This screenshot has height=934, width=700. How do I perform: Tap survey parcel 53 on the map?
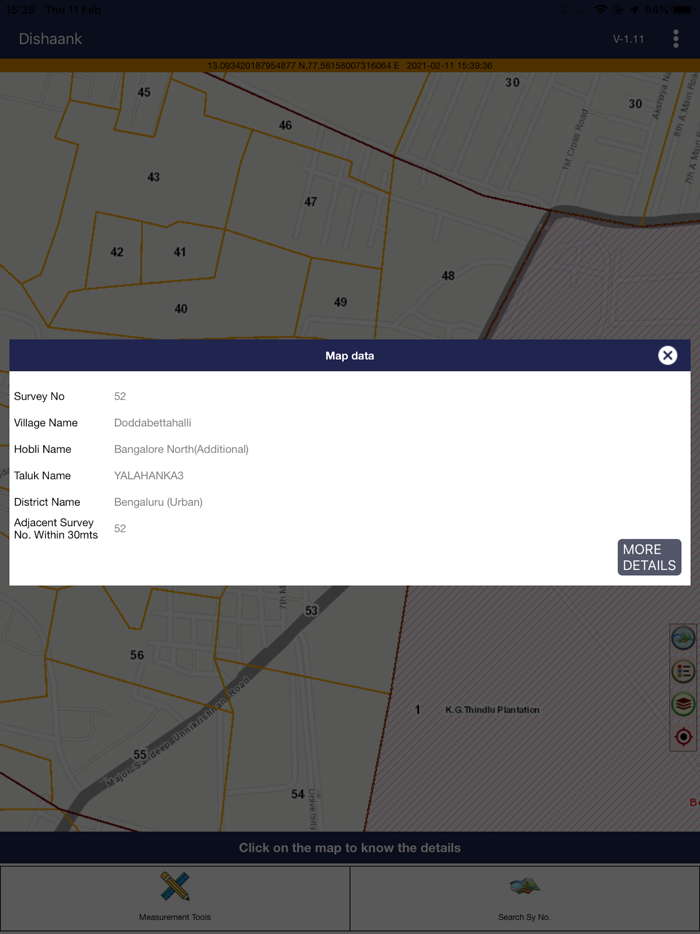(x=312, y=611)
